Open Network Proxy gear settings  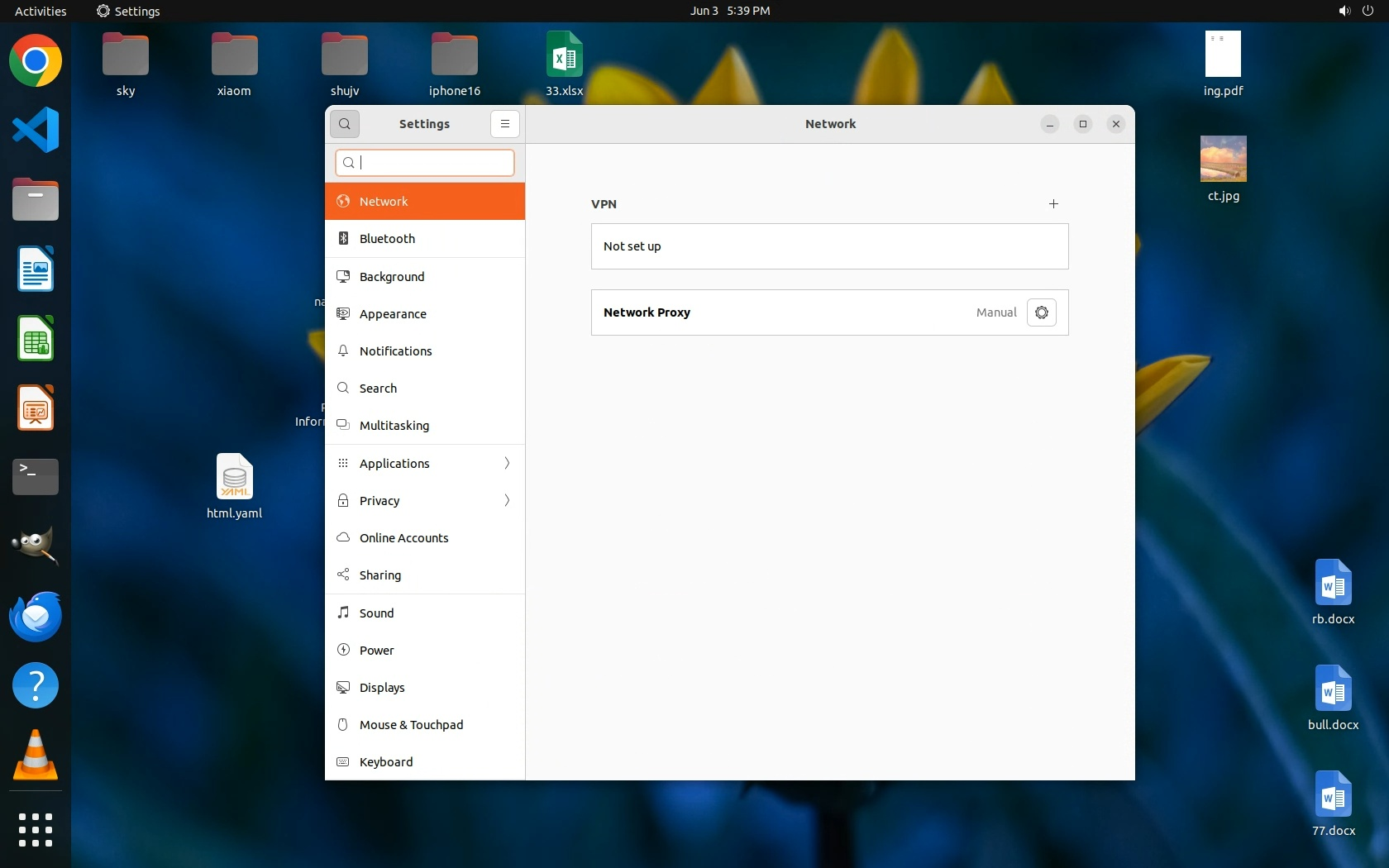(x=1041, y=312)
